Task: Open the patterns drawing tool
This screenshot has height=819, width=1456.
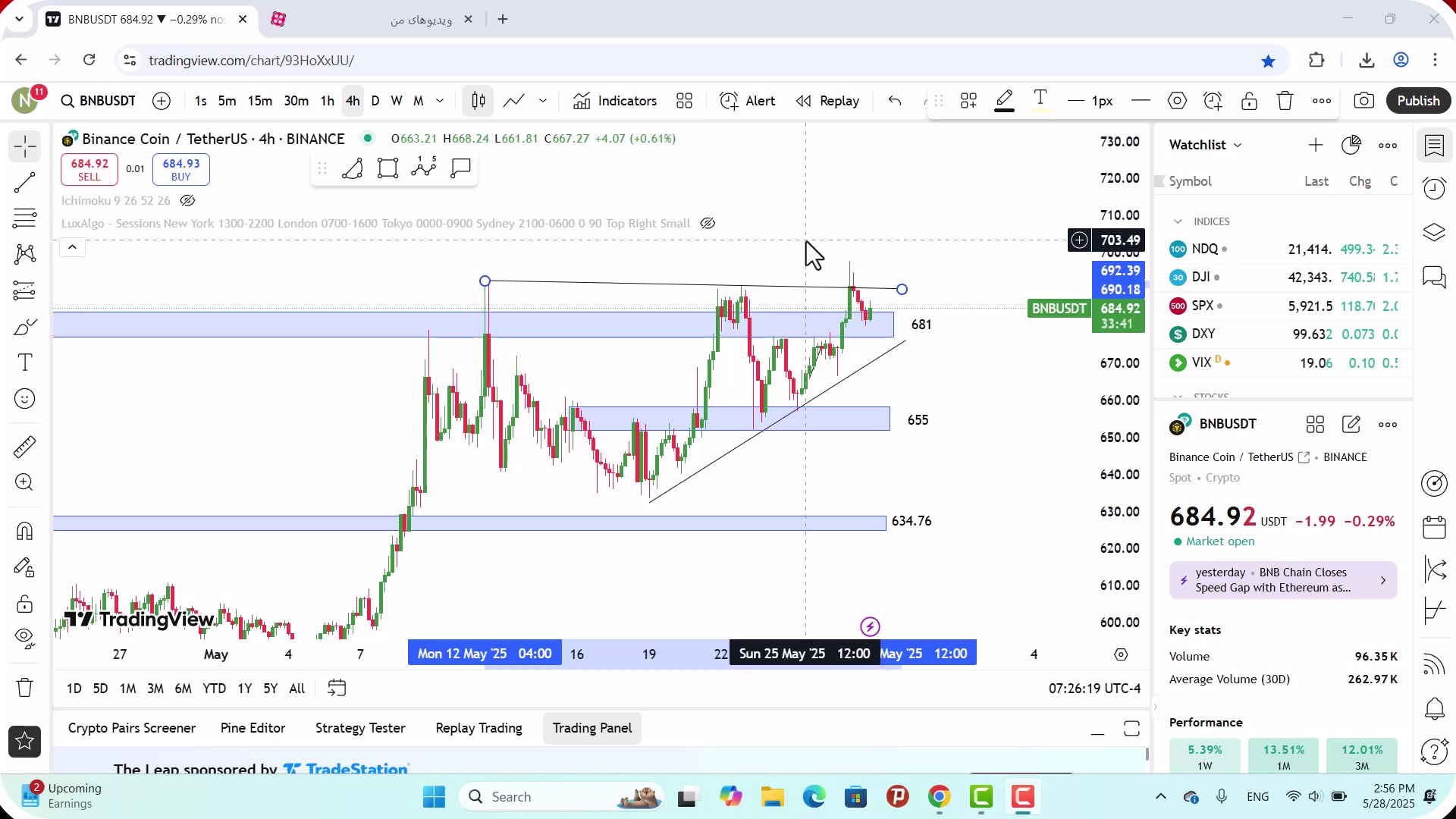Action: (x=25, y=254)
